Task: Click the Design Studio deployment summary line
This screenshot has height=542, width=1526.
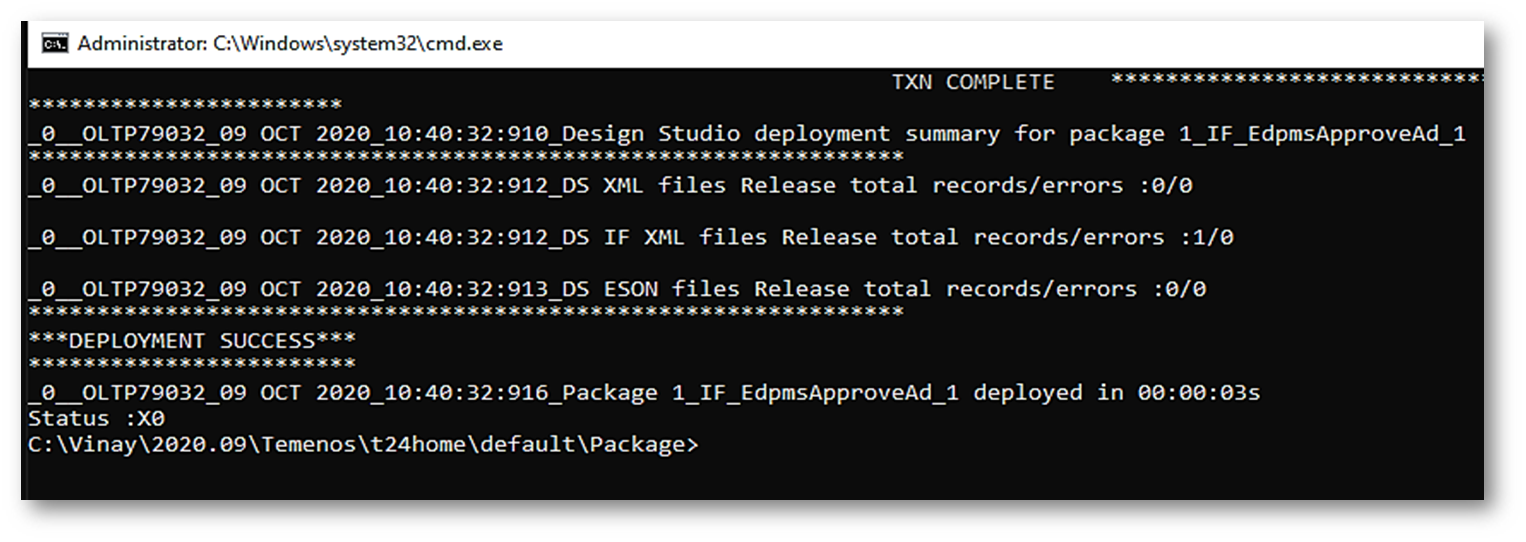Action: point(746,134)
